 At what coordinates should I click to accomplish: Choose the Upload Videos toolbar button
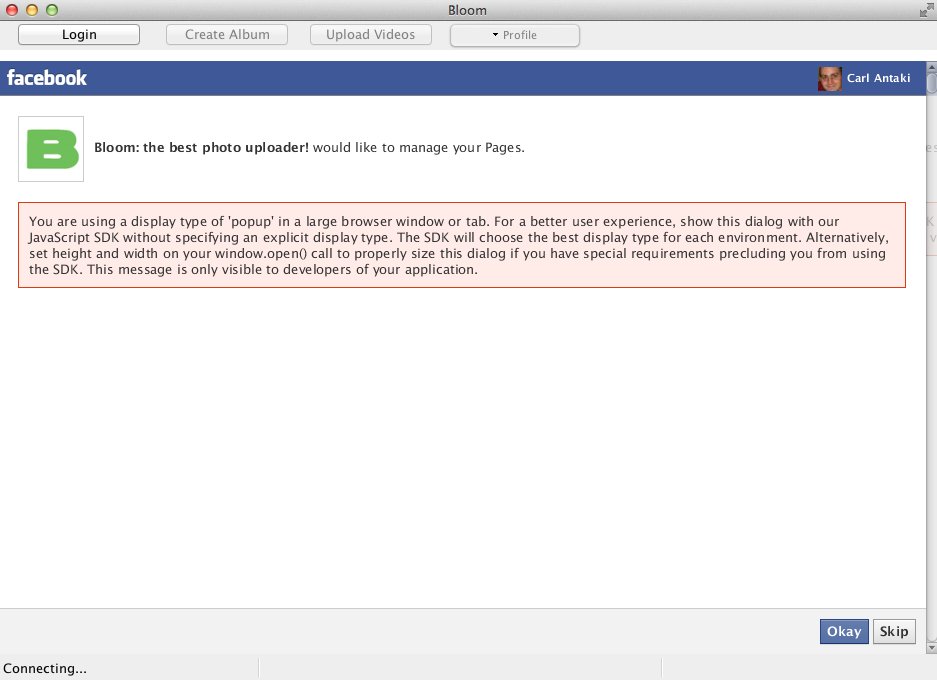(x=370, y=34)
